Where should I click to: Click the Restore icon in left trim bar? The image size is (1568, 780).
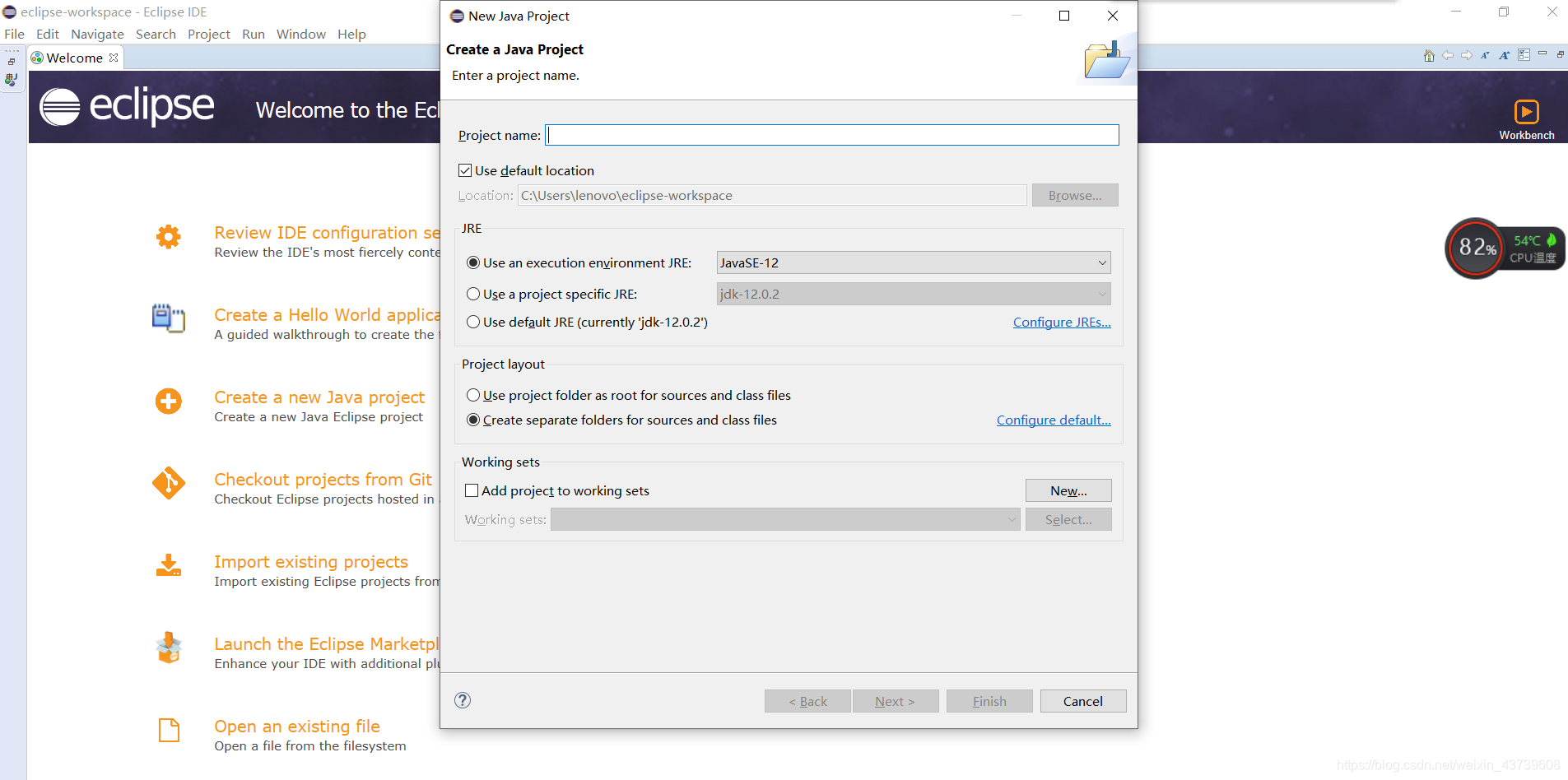pyautogui.click(x=12, y=63)
